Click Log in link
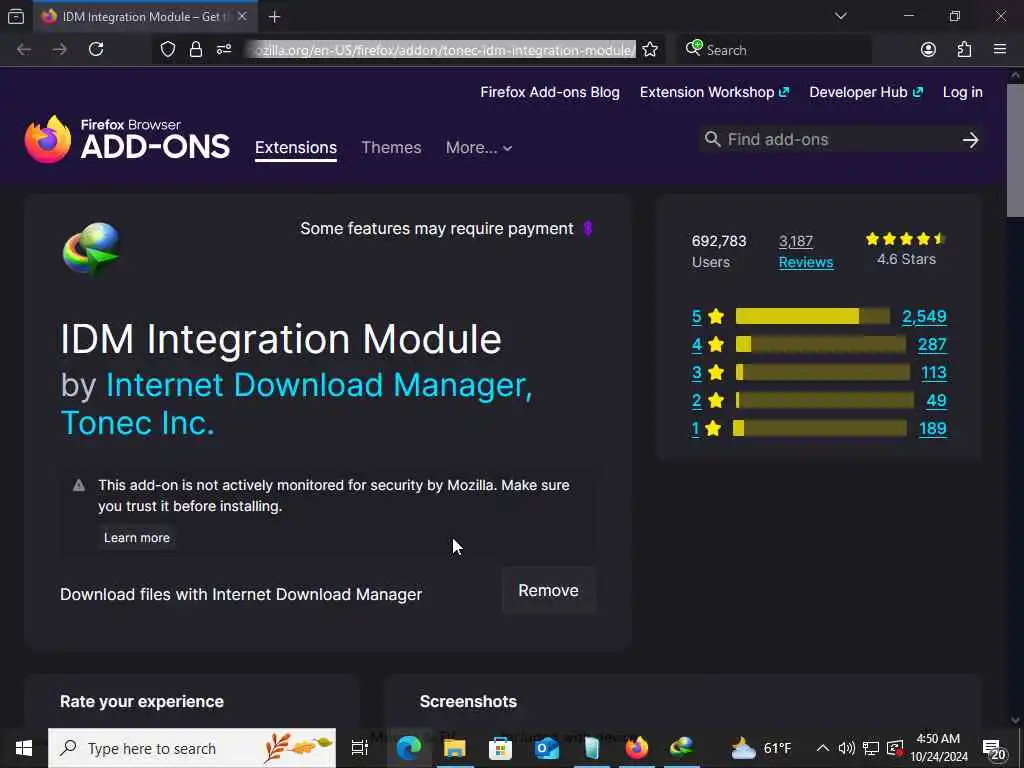The height and width of the screenshot is (768, 1024). pyautogui.click(x=963, y=92)
